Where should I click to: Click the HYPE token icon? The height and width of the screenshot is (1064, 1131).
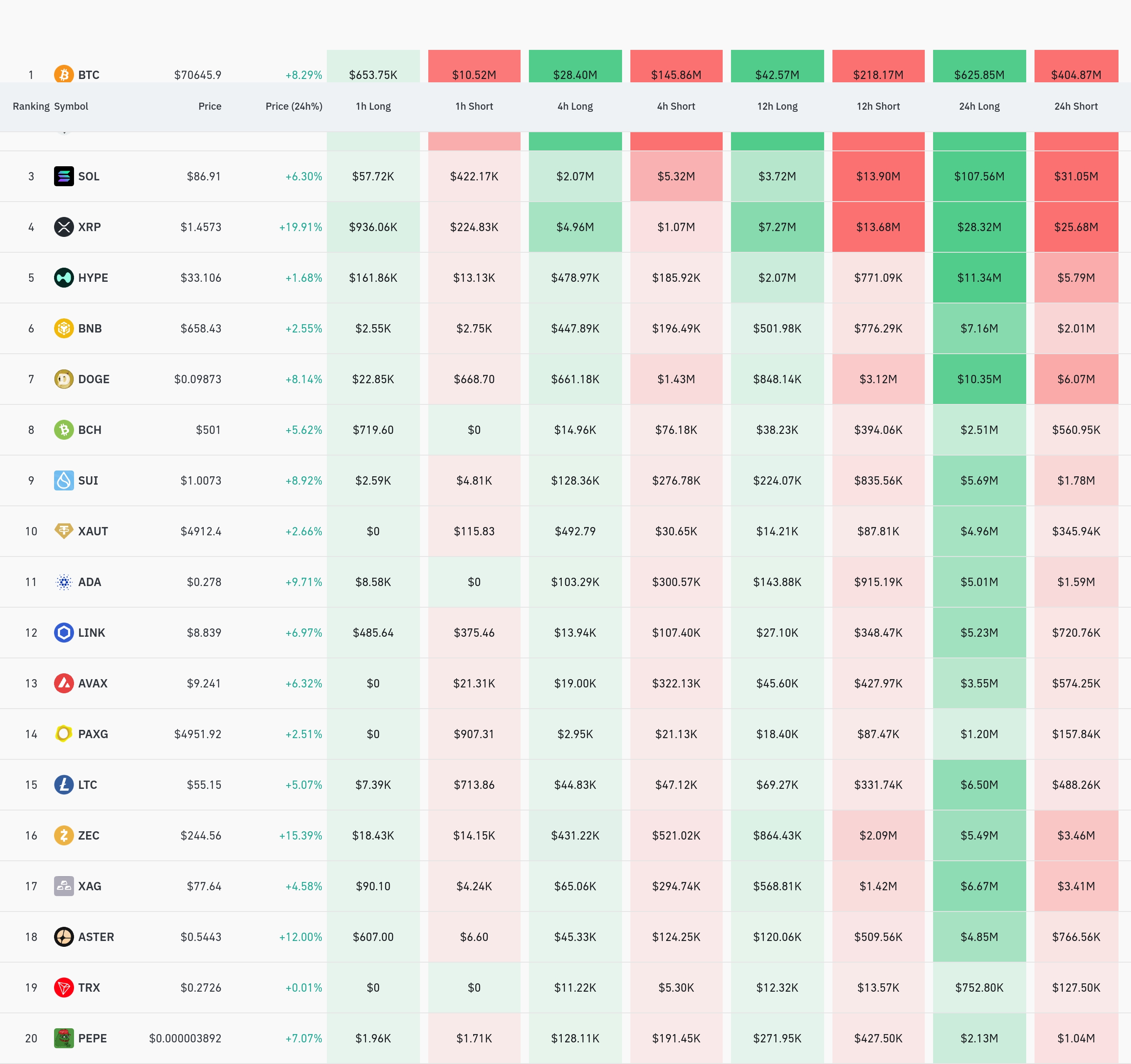point(64,278)
